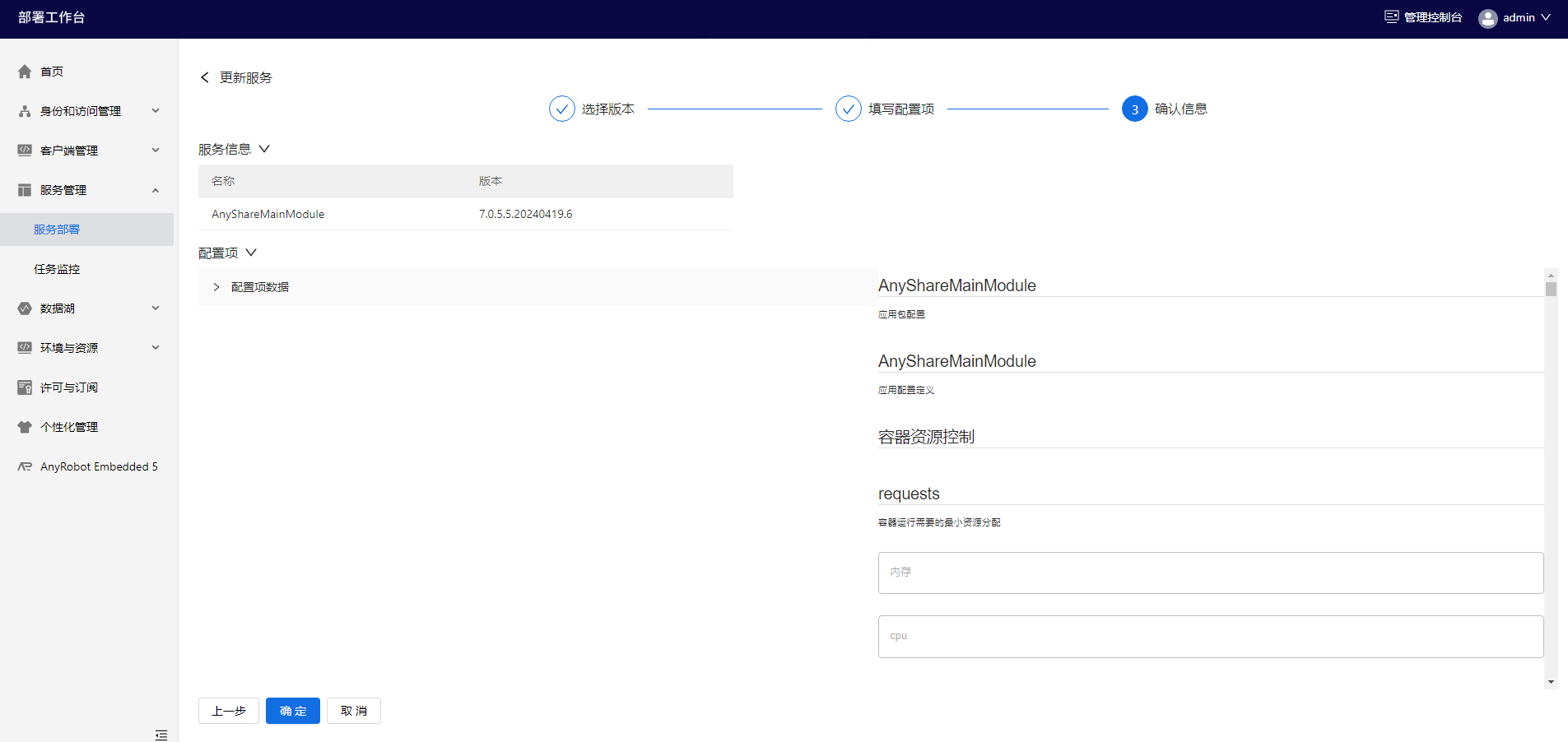Click the 内存 input field
This screenshot has width=1568, height=742.
point(1211,573)
